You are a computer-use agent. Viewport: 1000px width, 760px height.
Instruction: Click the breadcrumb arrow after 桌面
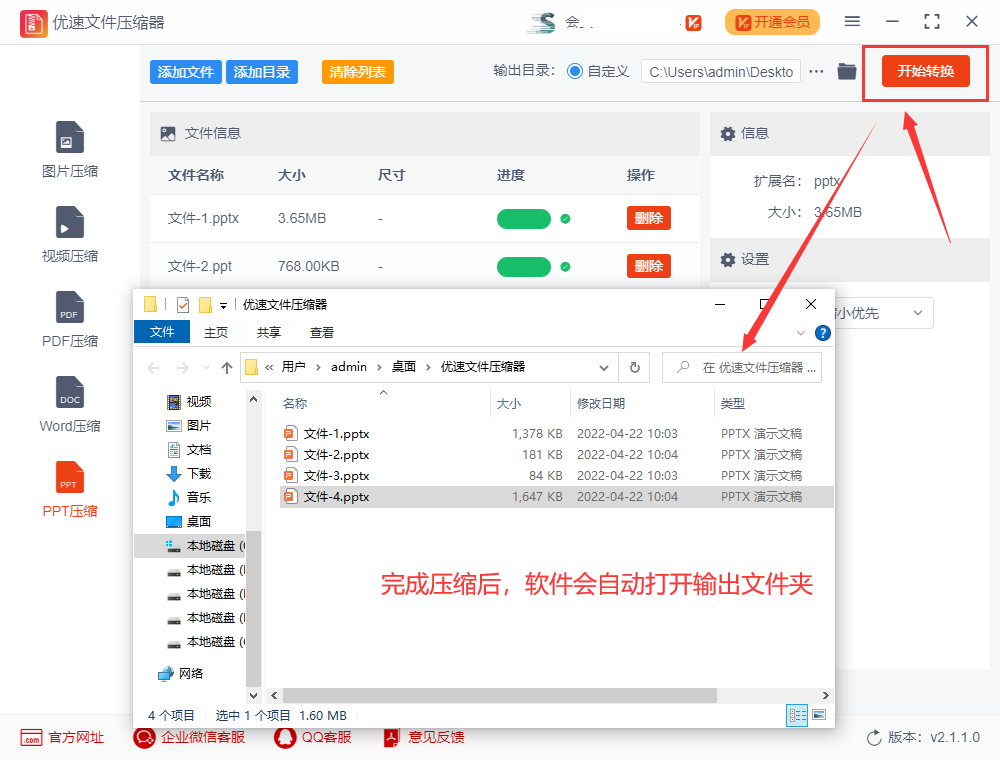pyautogui.click(x=429, y=367)
